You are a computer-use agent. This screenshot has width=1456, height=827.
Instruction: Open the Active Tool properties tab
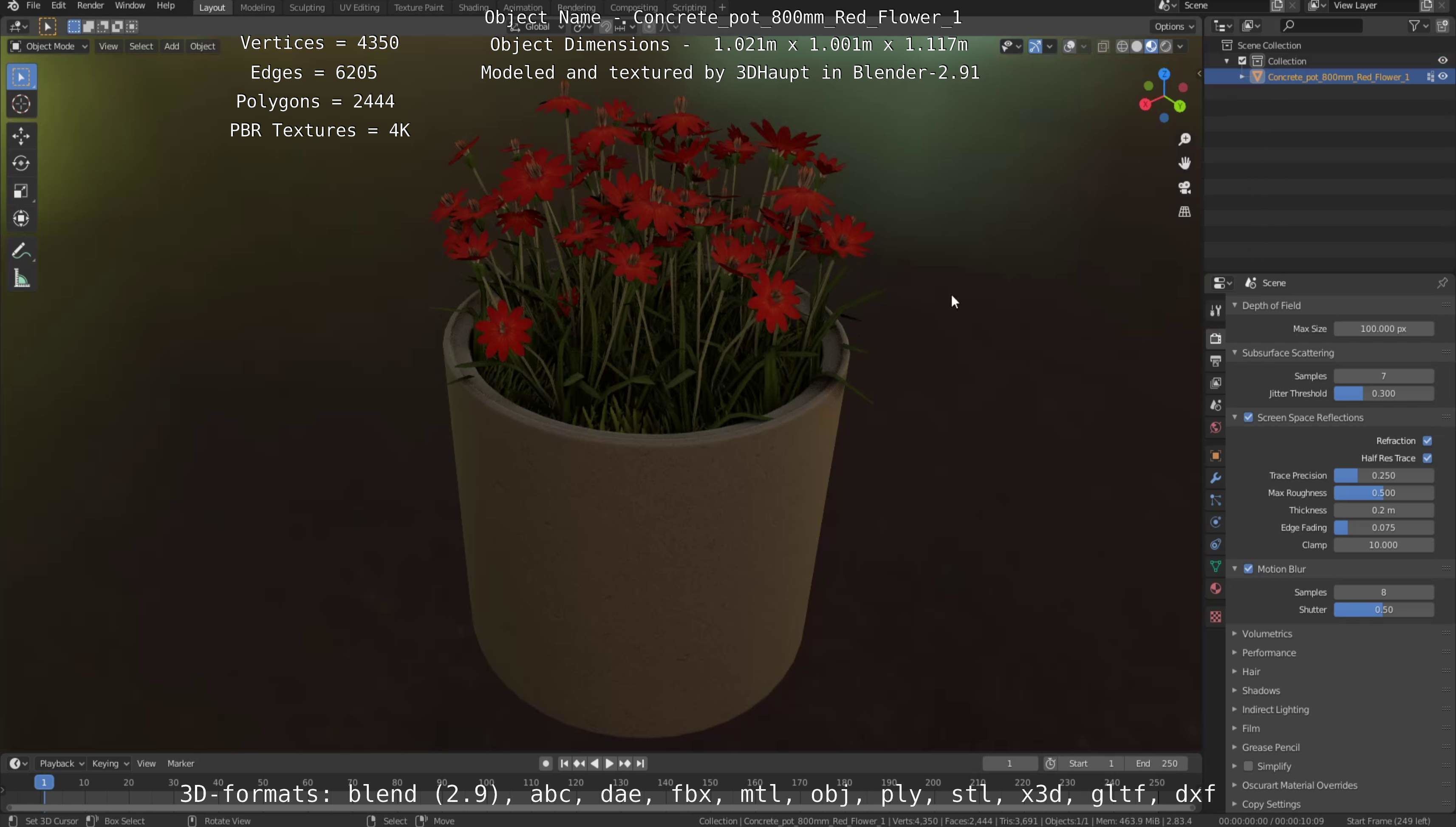click(x=1215, y=310)
